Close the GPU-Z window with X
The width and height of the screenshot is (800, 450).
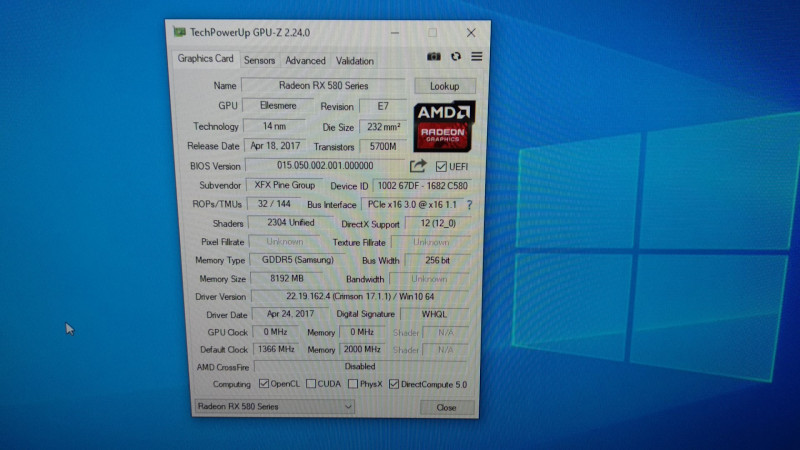(x=471, y=33)
